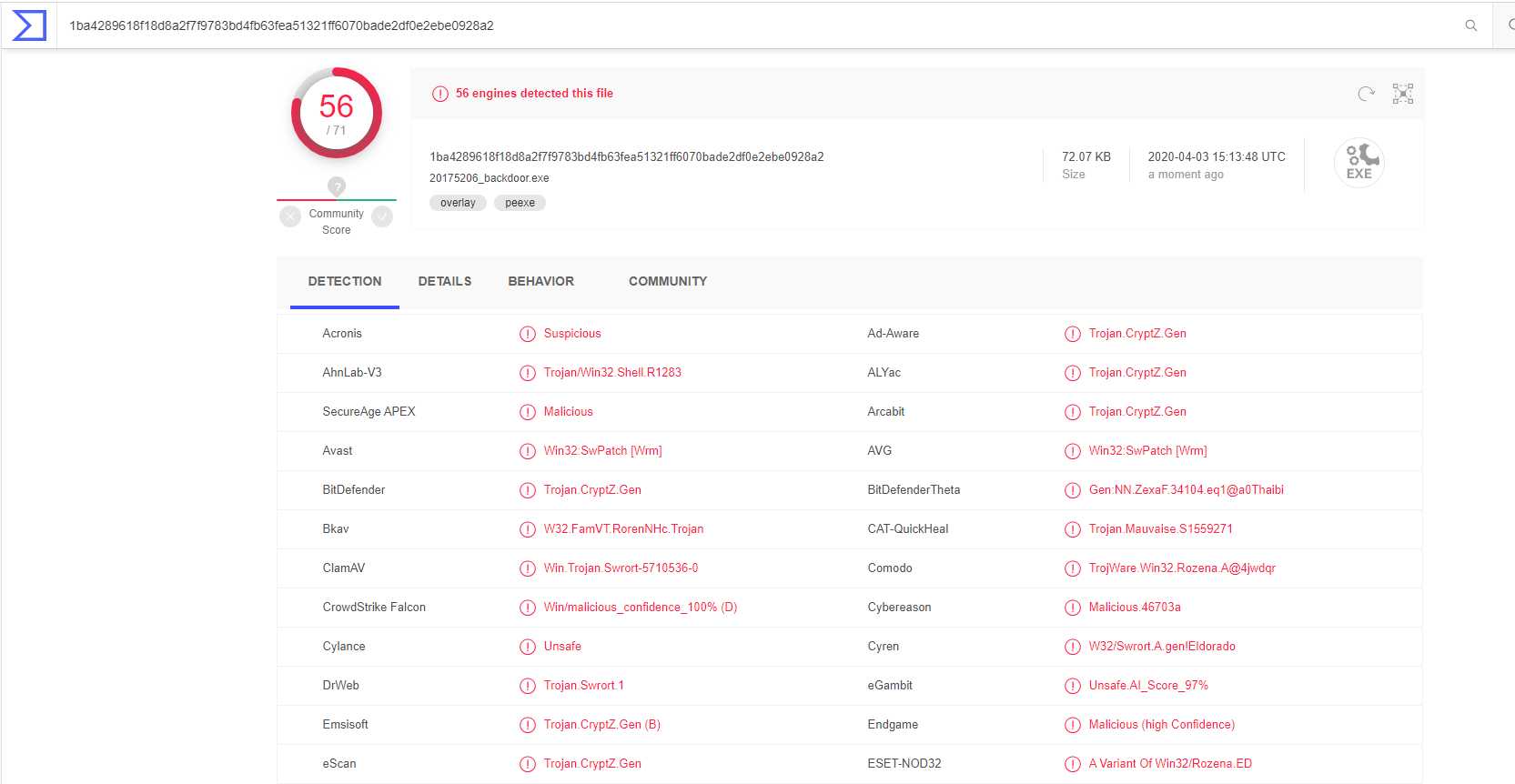Click the A Variant Of Win32/Rozena.ED result
Screen dimensions: 1515x784
point(1170,763)
